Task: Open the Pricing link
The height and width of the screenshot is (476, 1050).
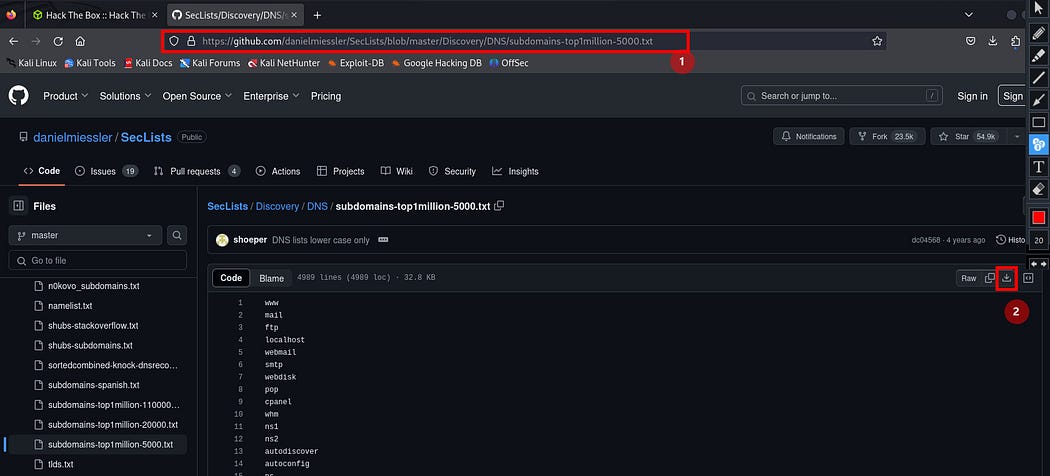Action: click(x=326, y=96)
